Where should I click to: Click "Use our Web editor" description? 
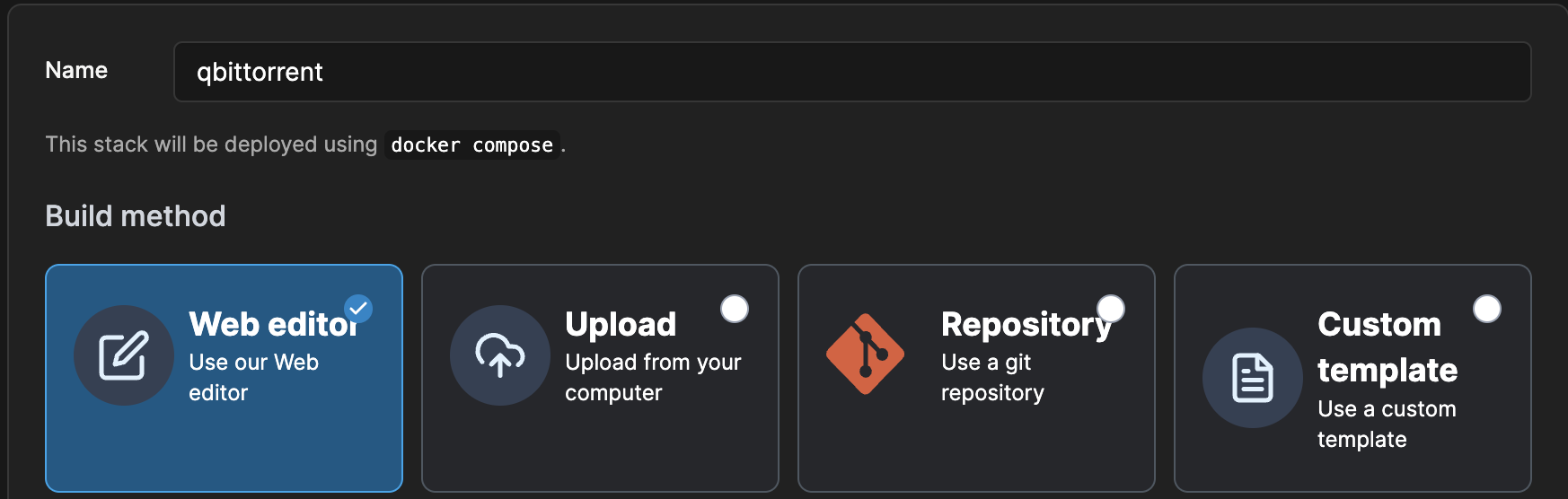coord(253,378)
